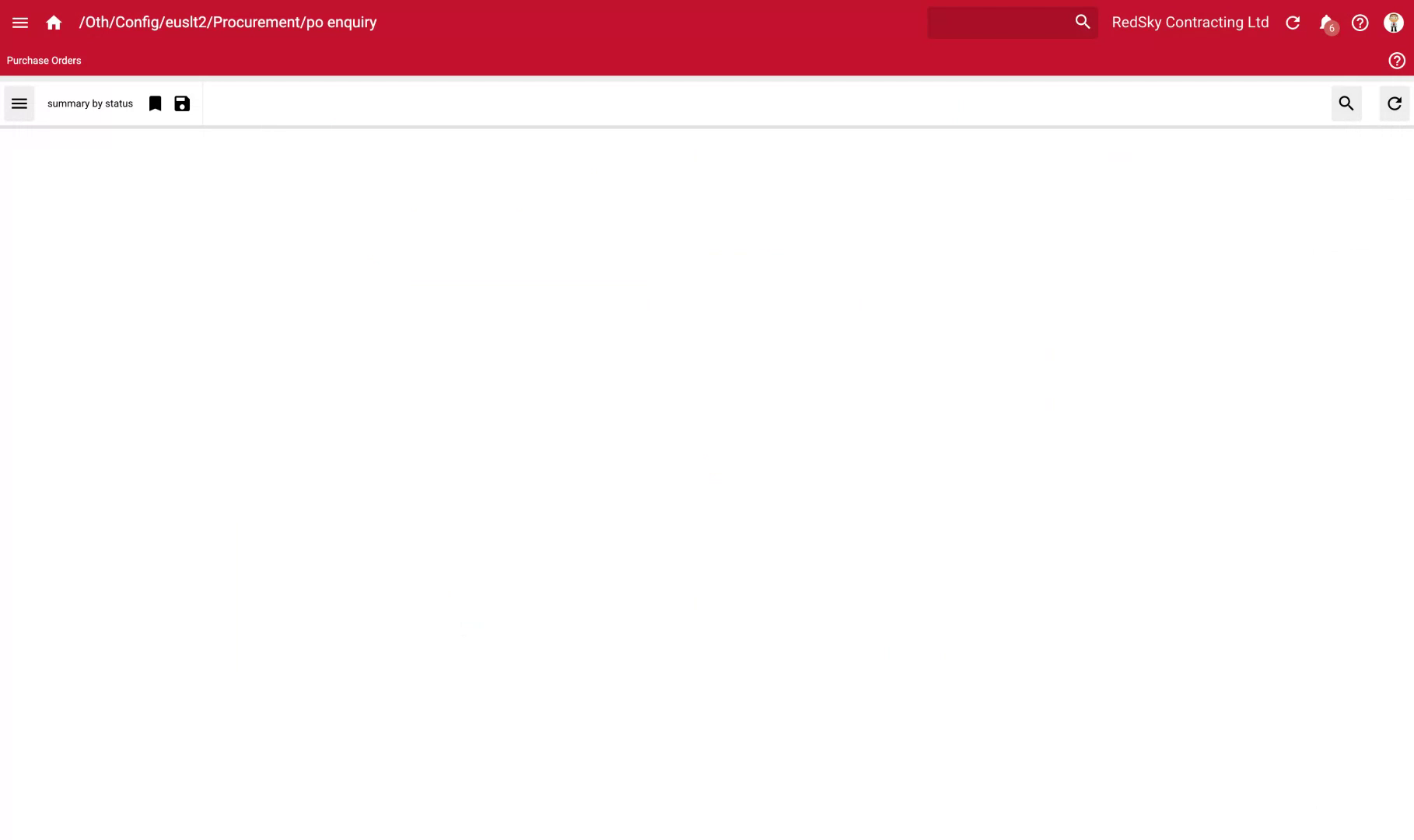Open the RedSky Contracting Ltd company selector
The height and width of the screenshot is (840, 1414).
pyautogui.click(x=1189, y=22)
